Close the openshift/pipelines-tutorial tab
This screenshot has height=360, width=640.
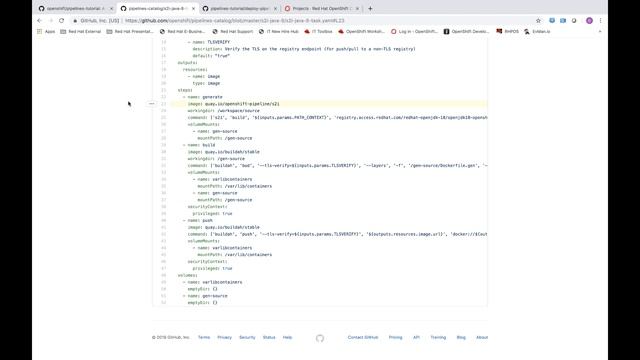111,9
